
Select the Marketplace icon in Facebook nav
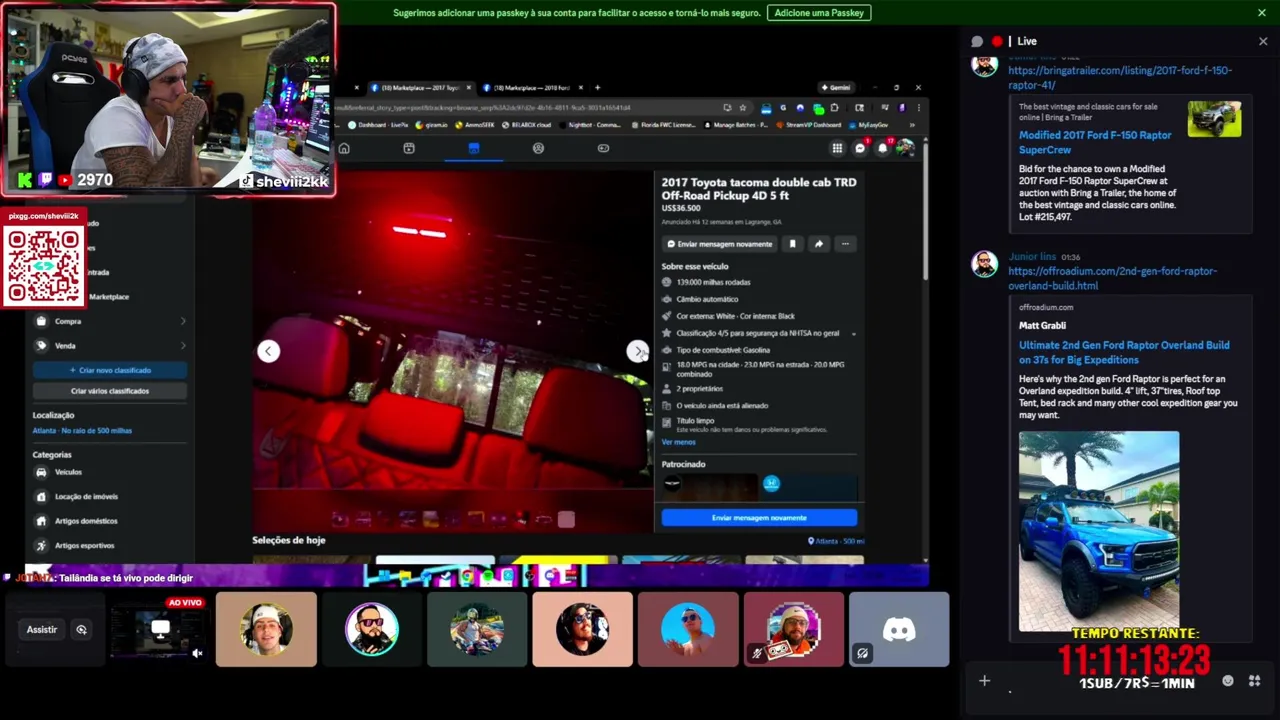pos(474,148)
